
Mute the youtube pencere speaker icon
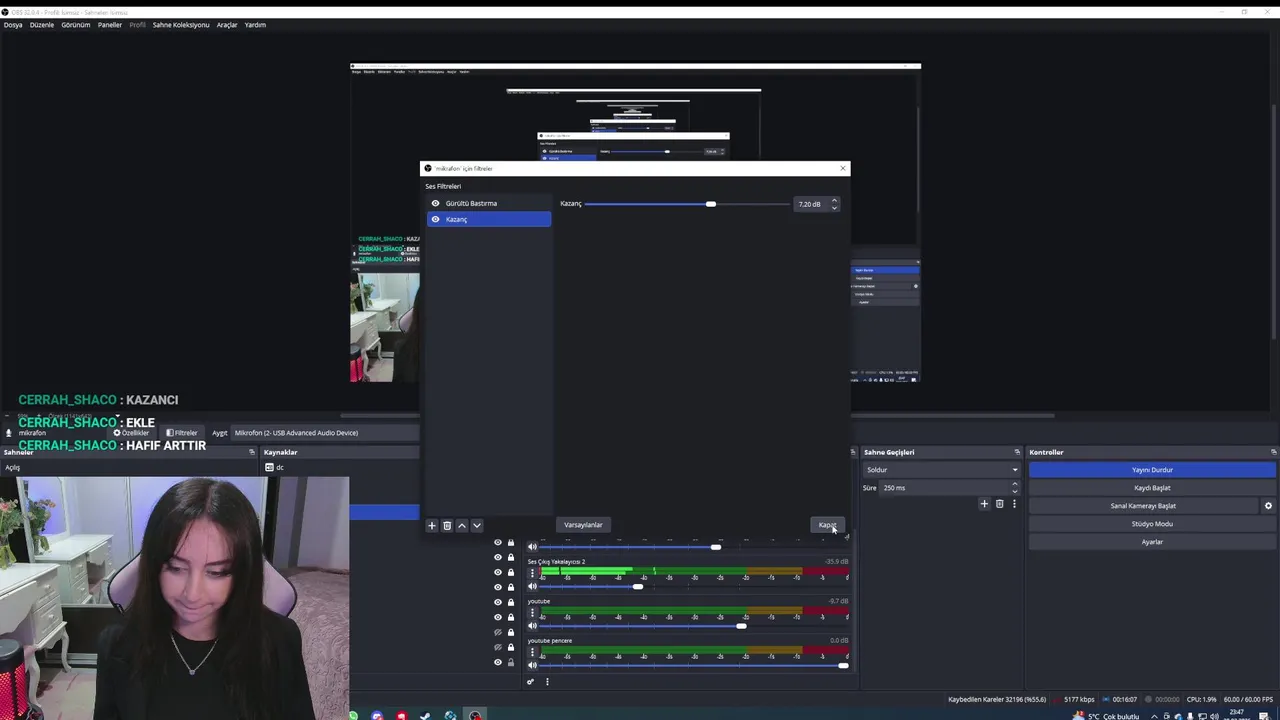532,665
